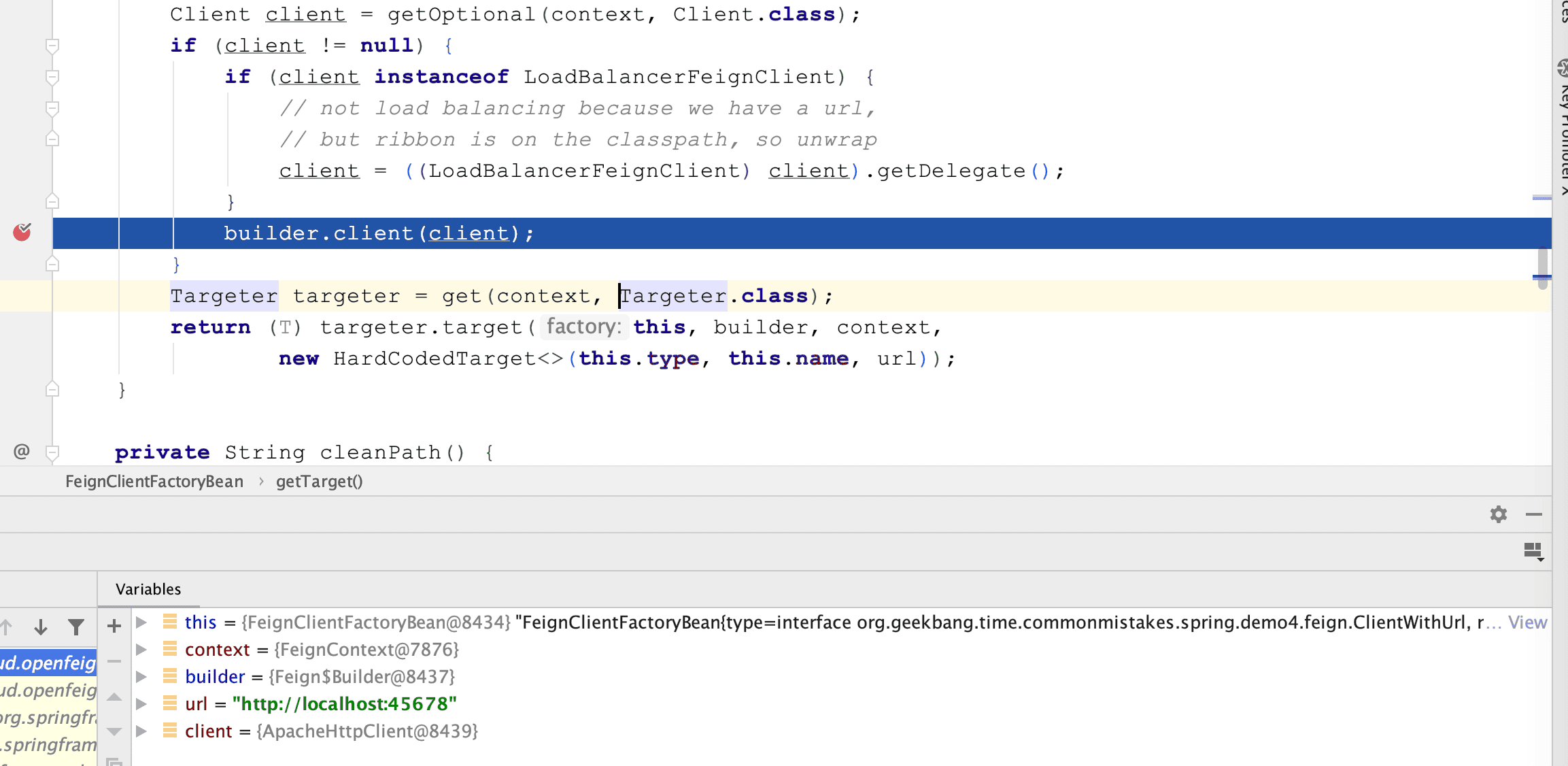Select the highlighted openfeign stack frame
This screenshot has height=766, width=1568.
[x=48, y=663]
